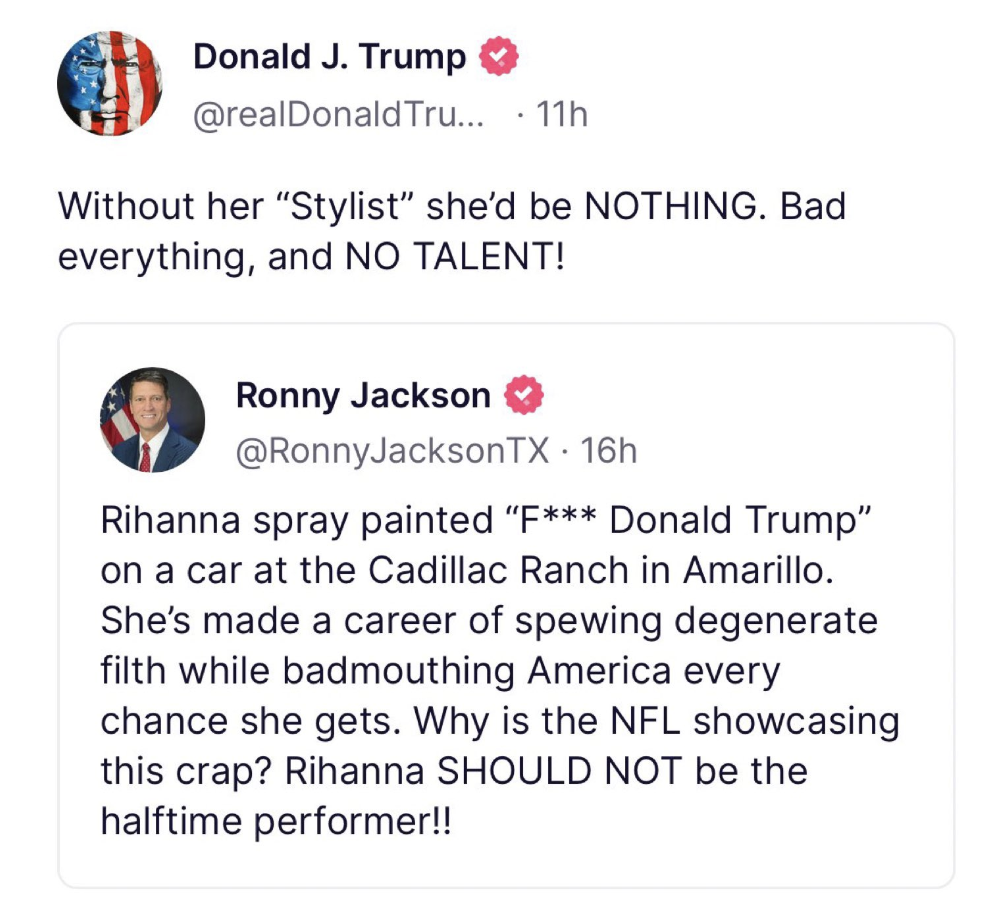Open the Ronny Jackson display name
This screenshot has height=924, width=998.
363,396
